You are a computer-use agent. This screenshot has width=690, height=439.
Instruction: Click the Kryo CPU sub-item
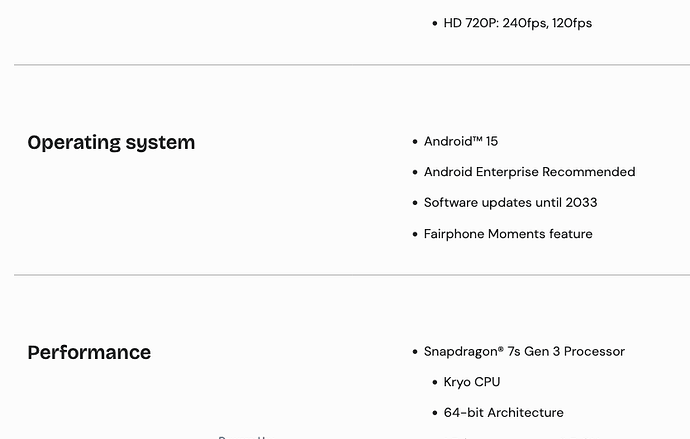pos(472,382)
